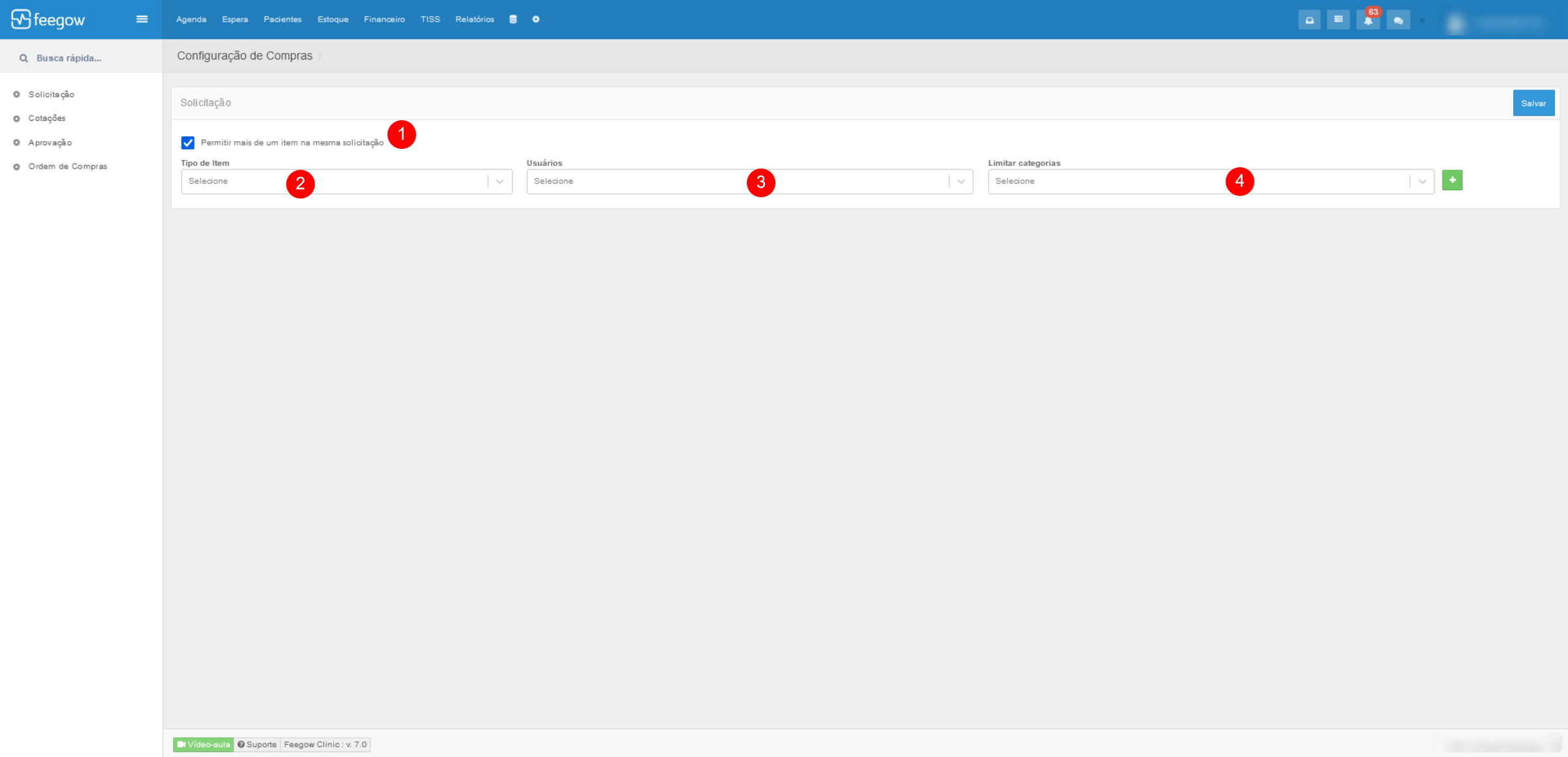
Task: Click the feegow logo
Action: point(48,20)
